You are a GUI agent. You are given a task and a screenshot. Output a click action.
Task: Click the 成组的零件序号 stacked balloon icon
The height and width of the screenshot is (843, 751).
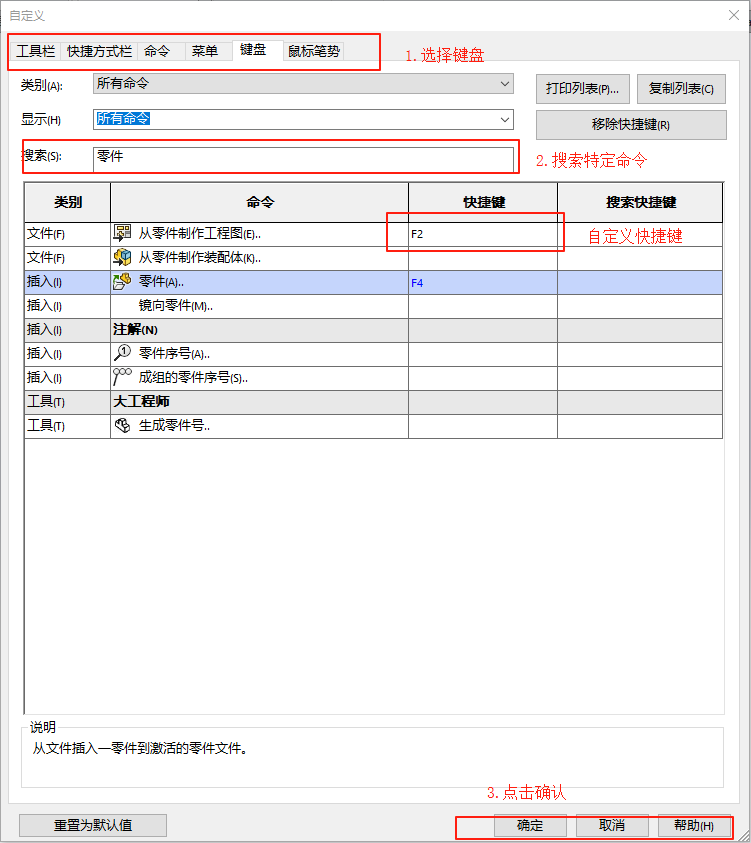pyautogui.click(x=123, y=377)
